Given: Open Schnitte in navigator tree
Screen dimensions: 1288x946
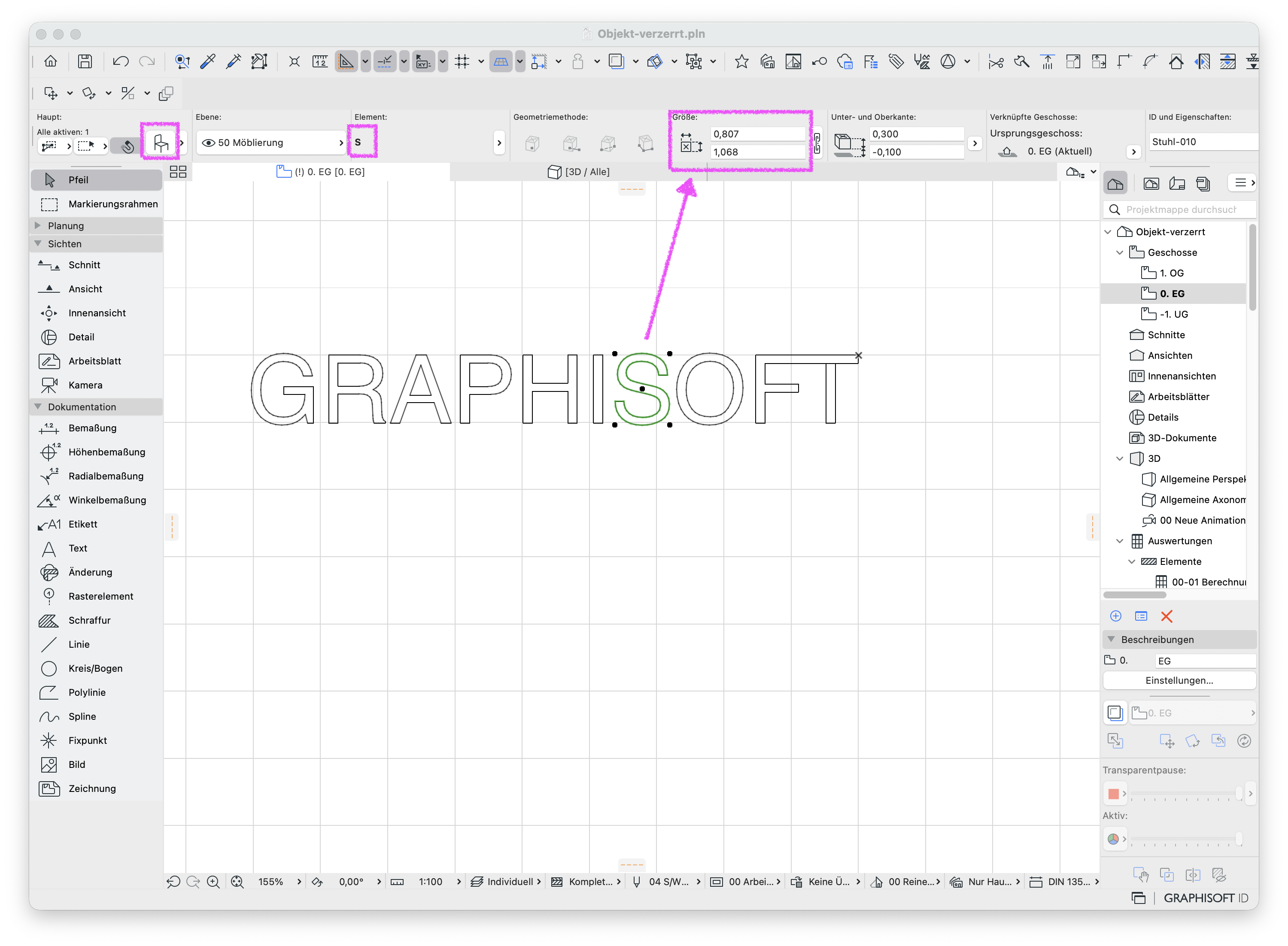Looking at the screenshot, I should (x=1166, y=335).
